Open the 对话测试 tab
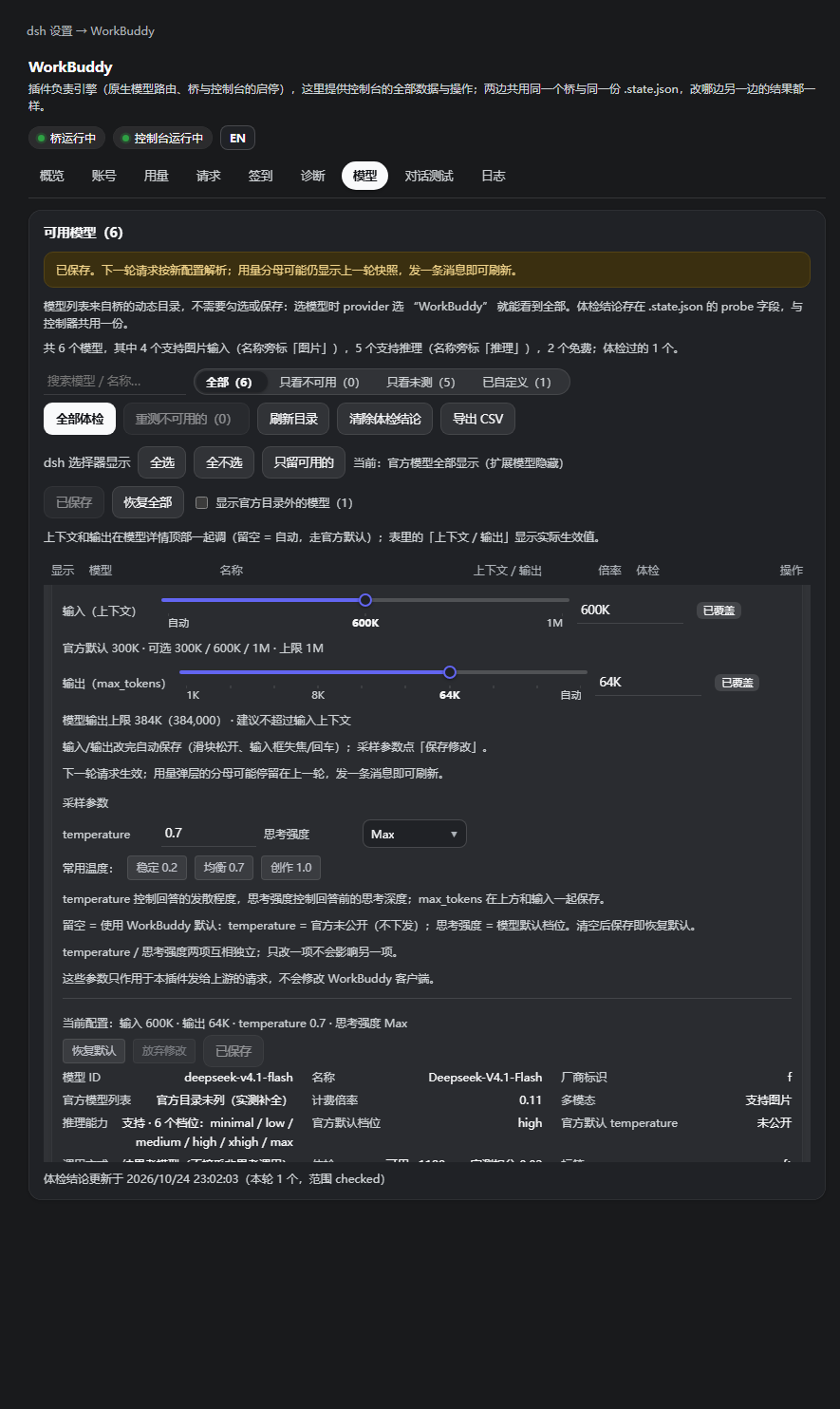This screenshot has width=840, height=1409. click(x=429, y=176)
